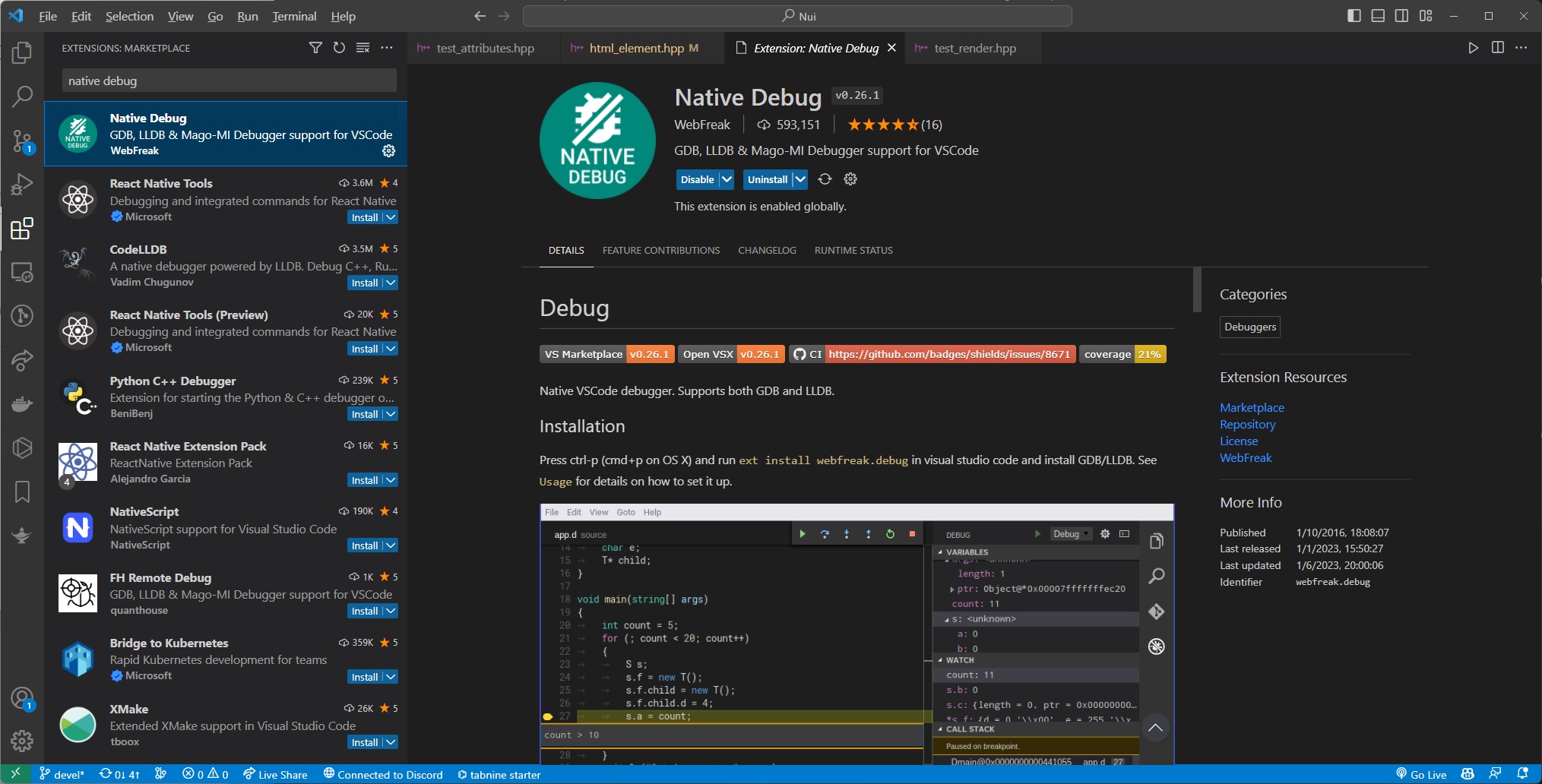Click Go Live in status bar
Image resolution: width=1542 pixels, height=784 pixels.
click(x=1421, y=774)
